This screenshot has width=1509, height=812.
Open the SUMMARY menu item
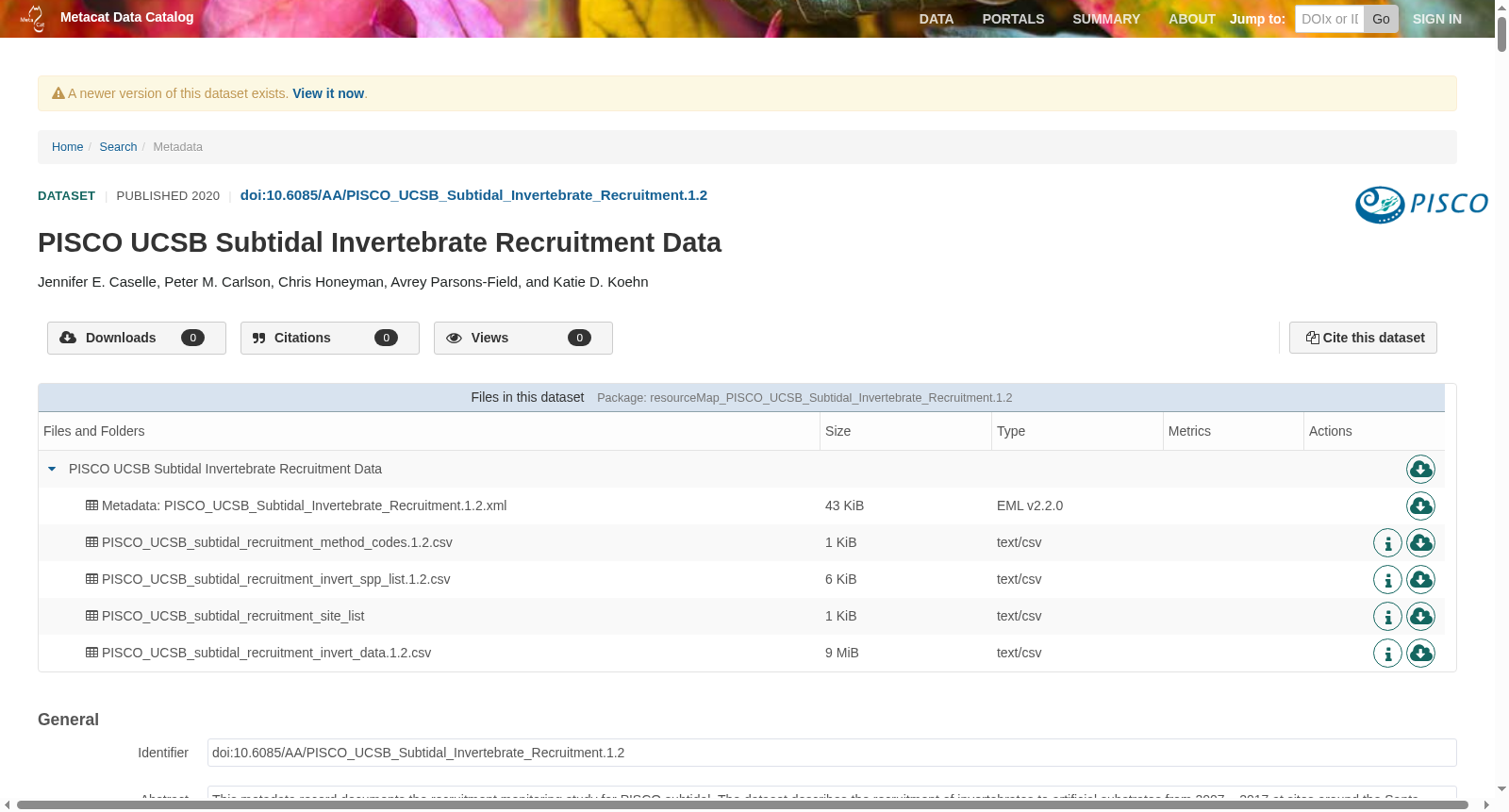1106,19
